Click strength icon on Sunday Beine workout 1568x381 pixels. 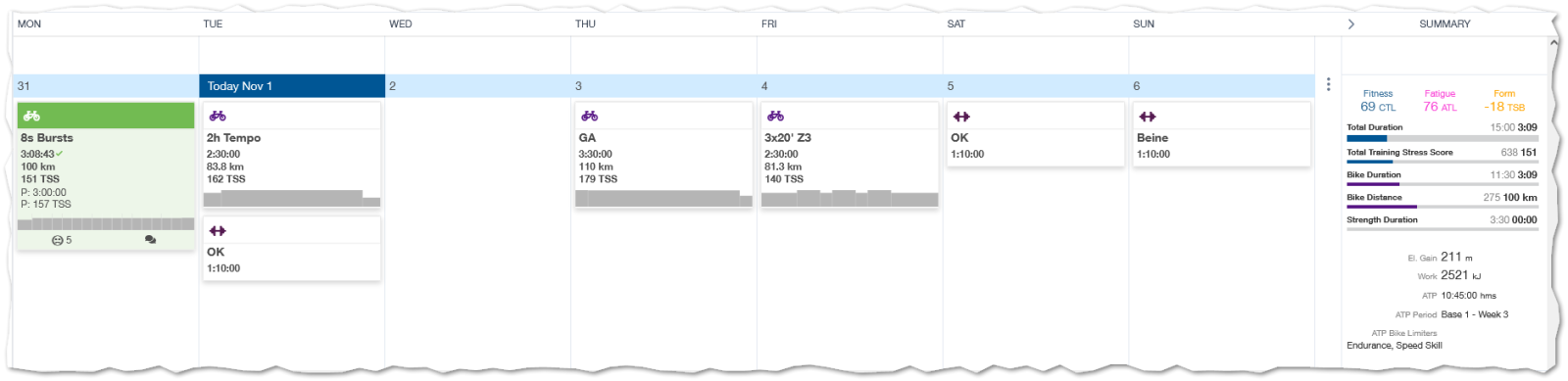point(1148,117)
